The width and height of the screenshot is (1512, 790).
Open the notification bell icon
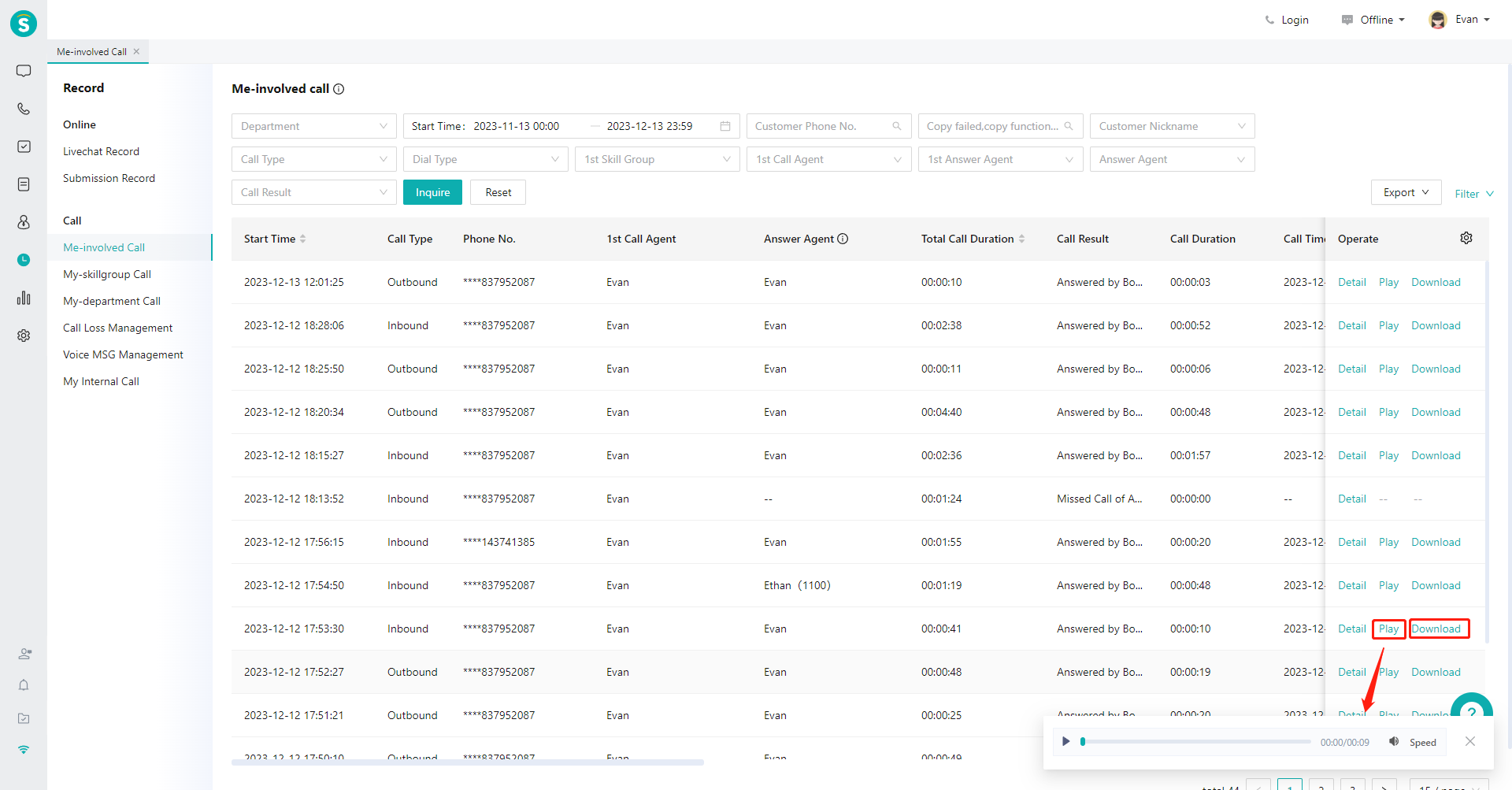pyautogui.click(x=24, y=685)
